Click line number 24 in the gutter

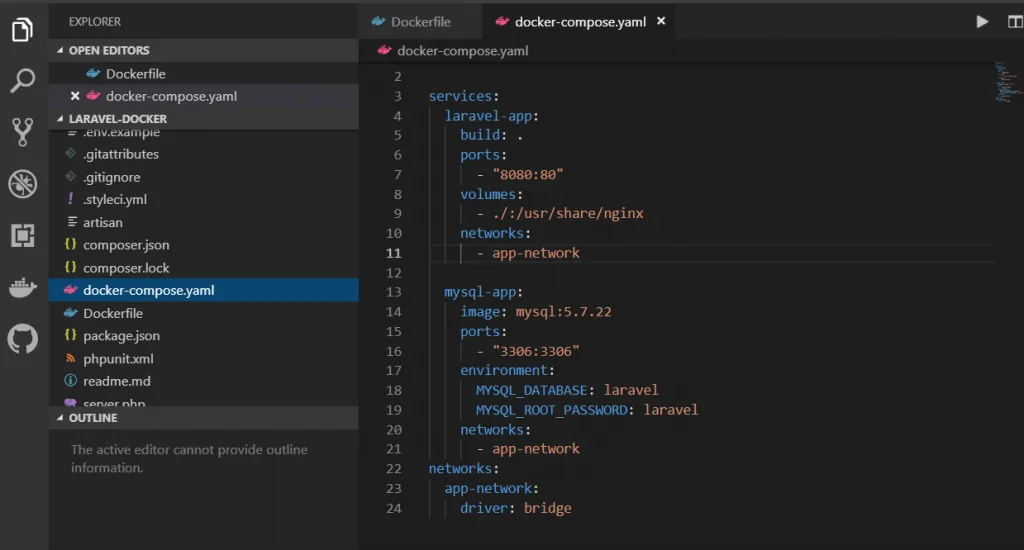tap(393, 508)
